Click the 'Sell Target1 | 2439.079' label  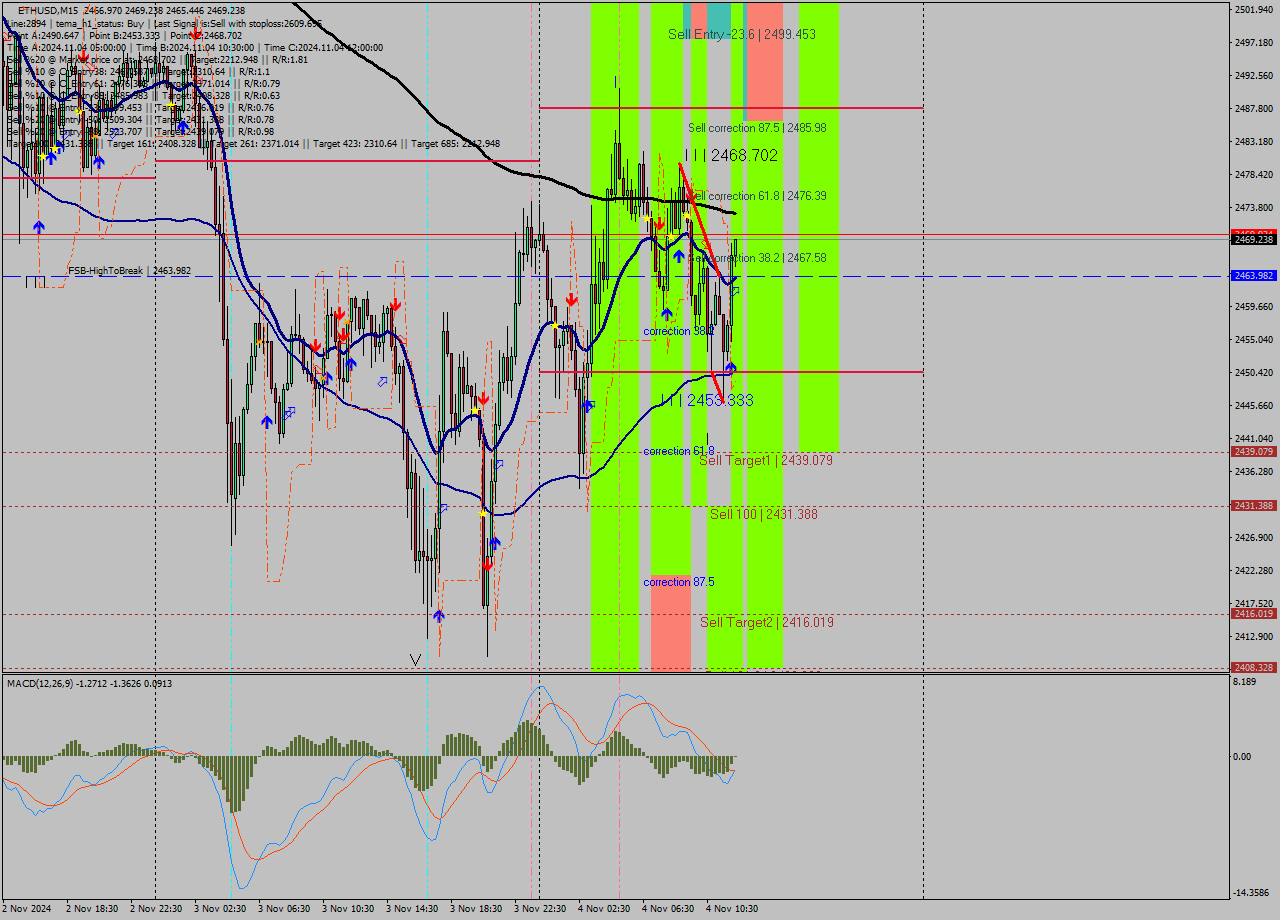pos(766,460)
